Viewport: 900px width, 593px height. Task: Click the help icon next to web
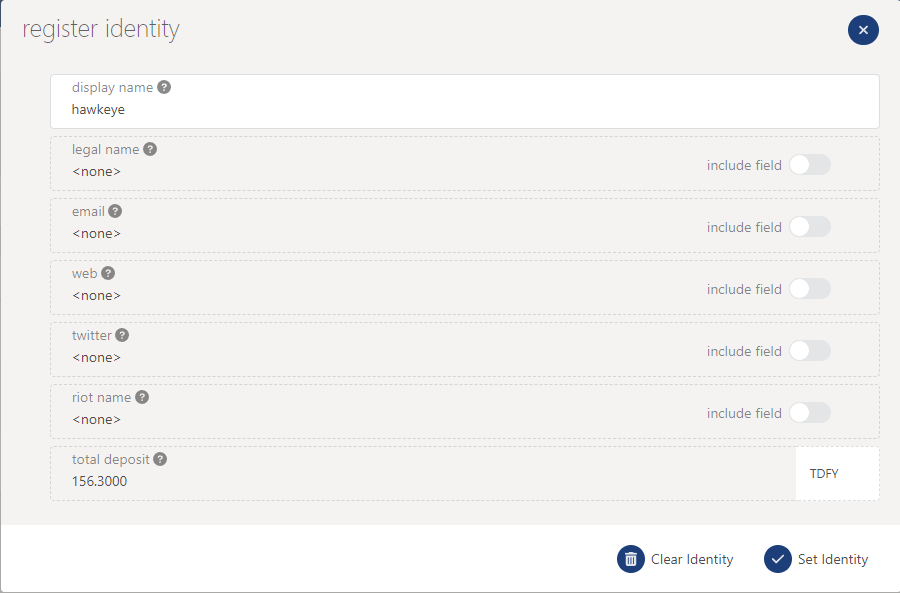[108, 273]
